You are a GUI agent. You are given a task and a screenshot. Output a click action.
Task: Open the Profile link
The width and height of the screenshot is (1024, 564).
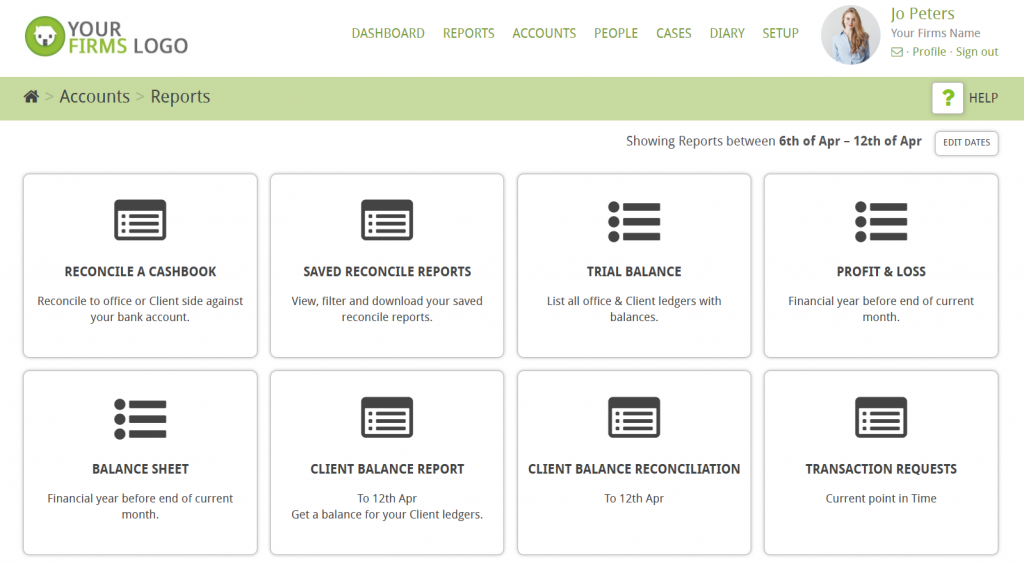[x=929, y=52]
